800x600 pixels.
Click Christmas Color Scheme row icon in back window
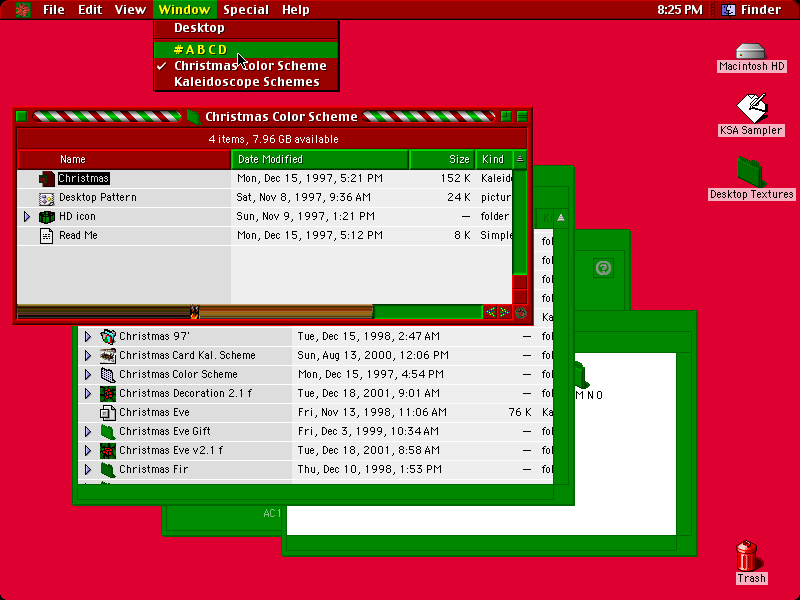[x=108, y=374]
